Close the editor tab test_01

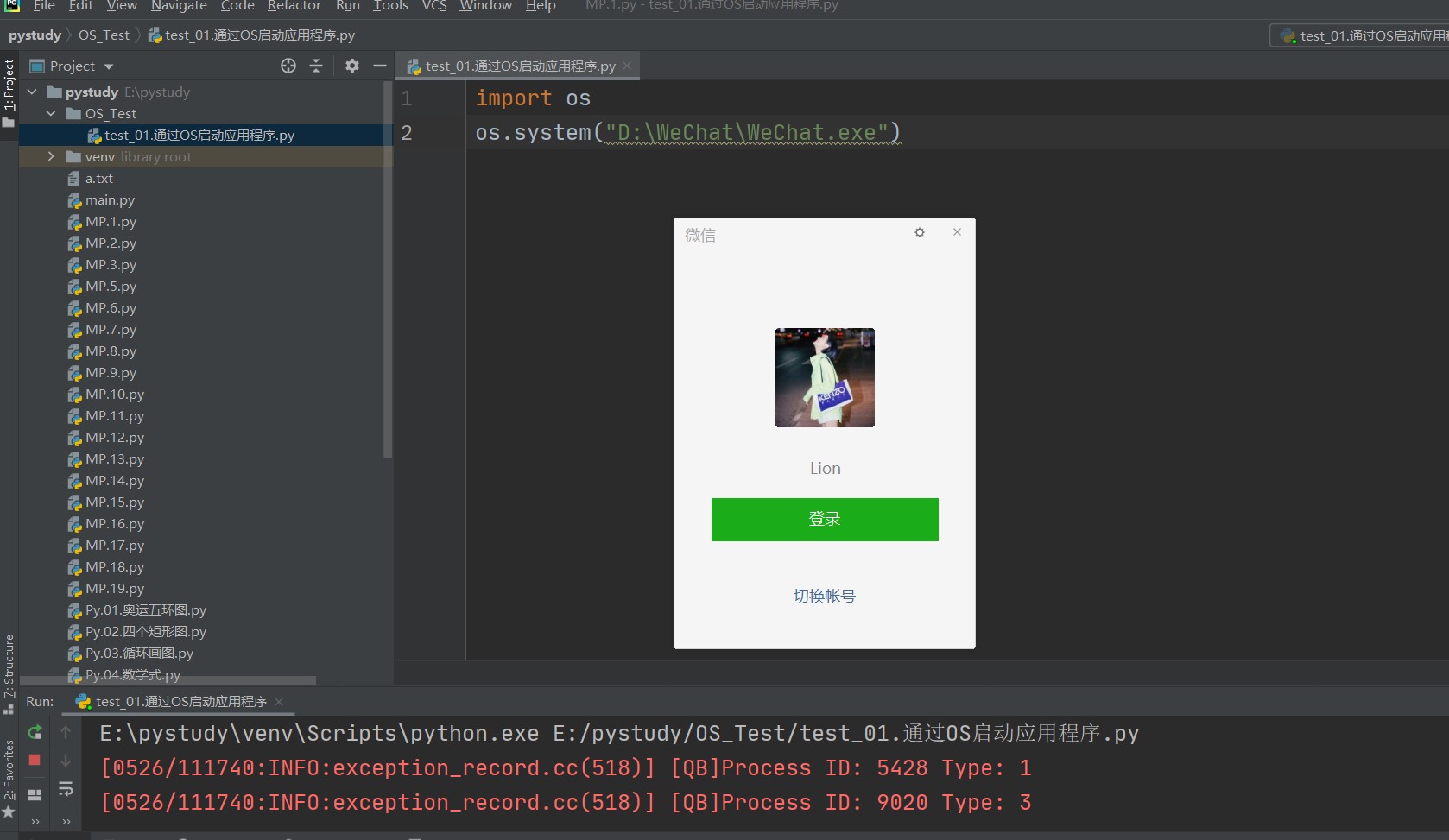627,66
